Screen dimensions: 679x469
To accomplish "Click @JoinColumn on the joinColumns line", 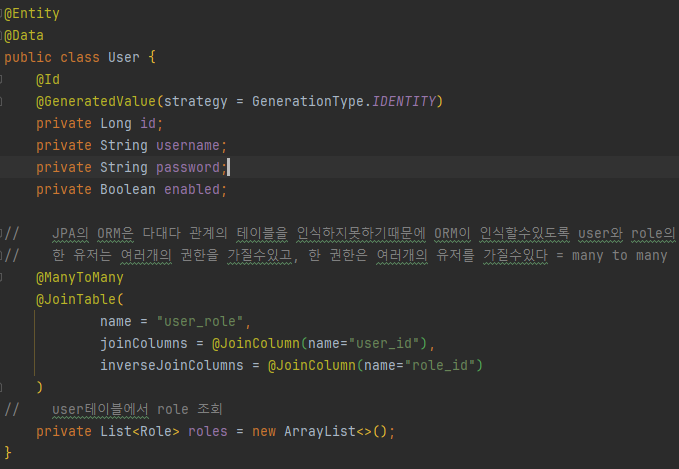I will (255, 343).
